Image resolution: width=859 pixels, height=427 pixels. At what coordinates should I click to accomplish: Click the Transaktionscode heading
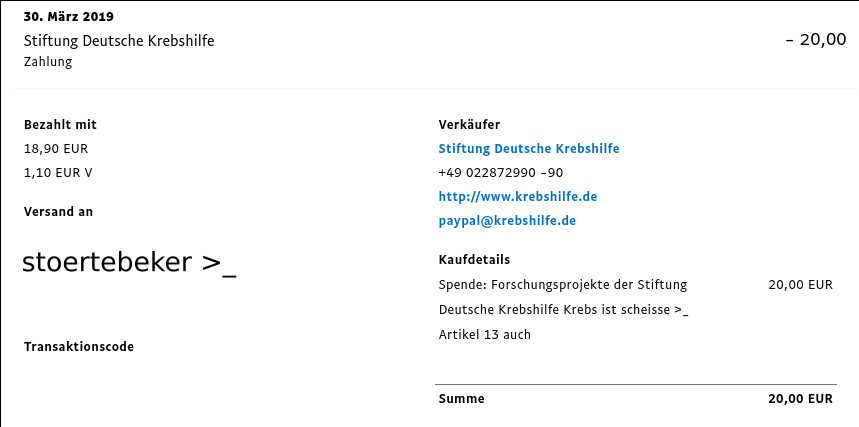point(79,346)
